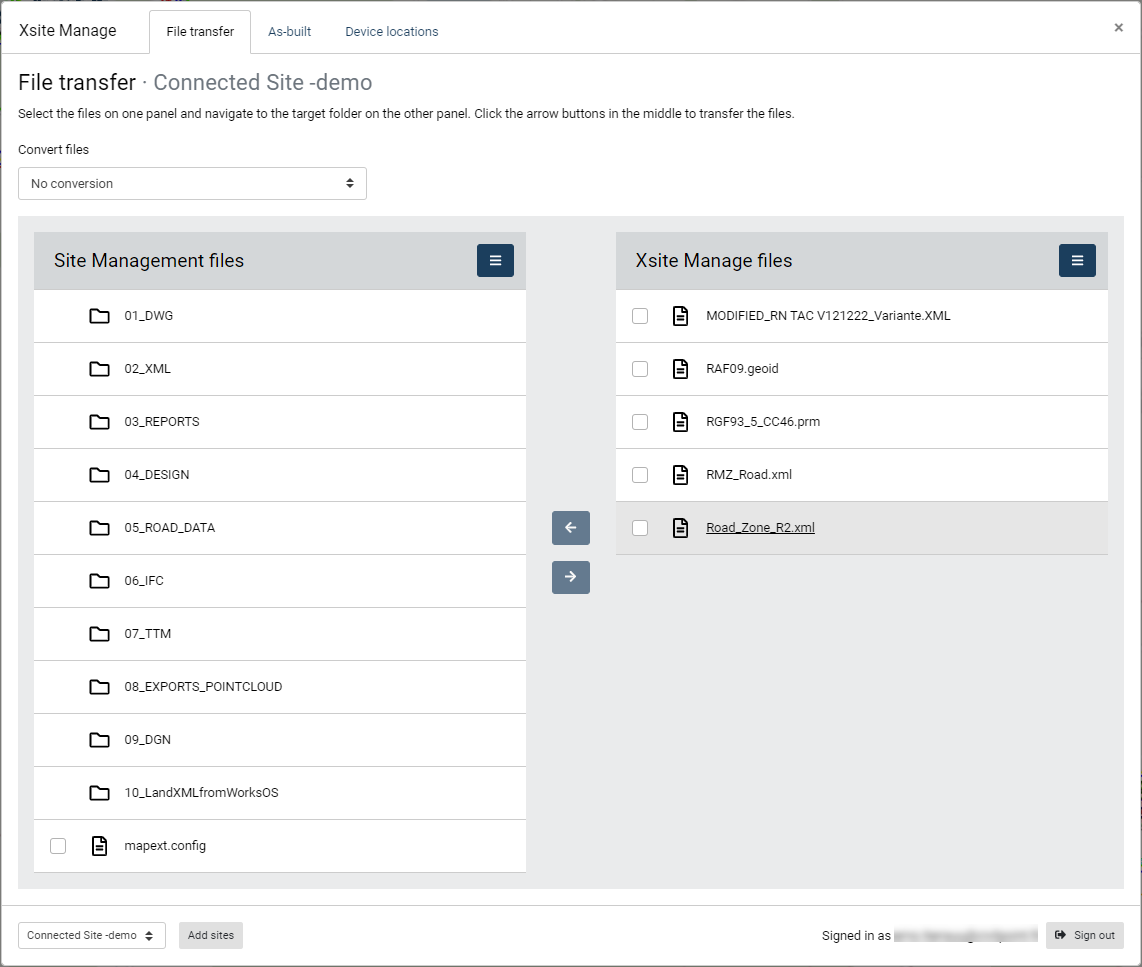Switch to the As-built tab

point(289,32)
